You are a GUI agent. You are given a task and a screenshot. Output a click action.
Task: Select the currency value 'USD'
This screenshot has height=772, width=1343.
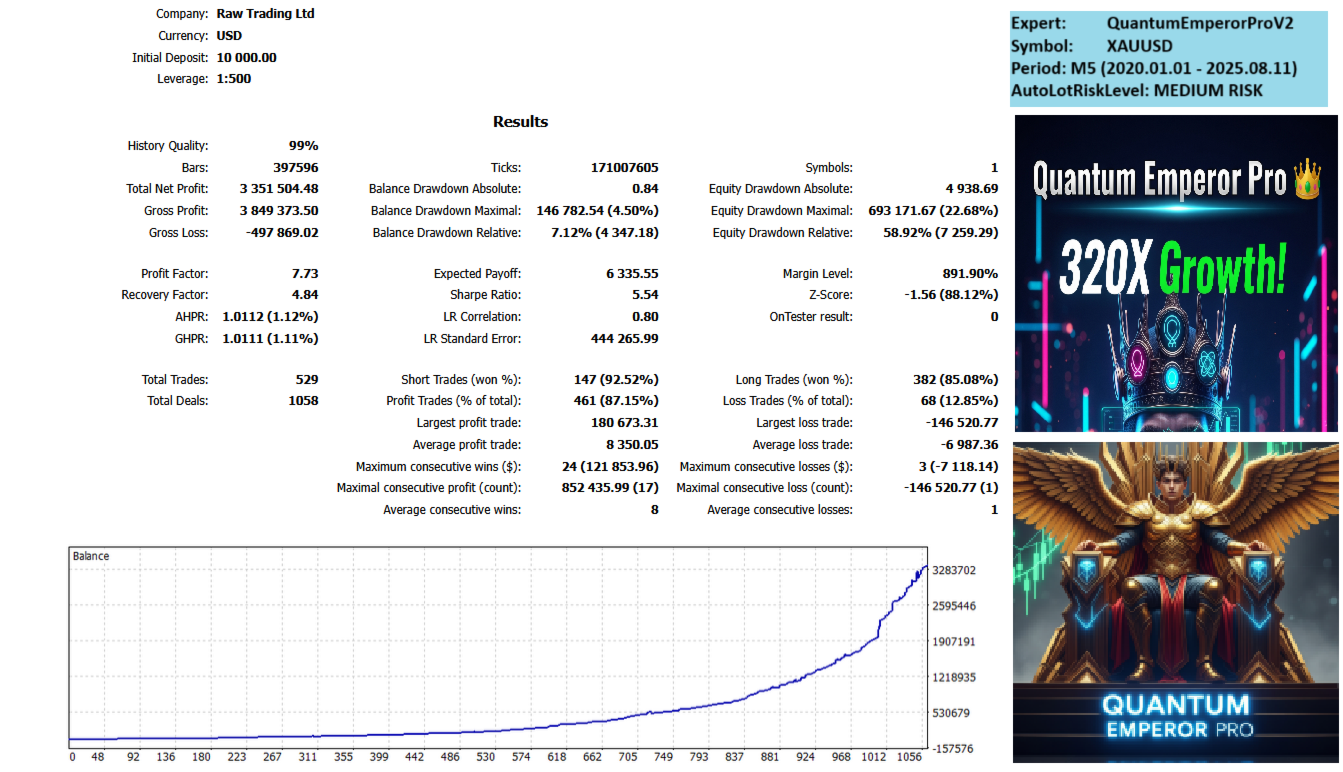coord(229,36)
